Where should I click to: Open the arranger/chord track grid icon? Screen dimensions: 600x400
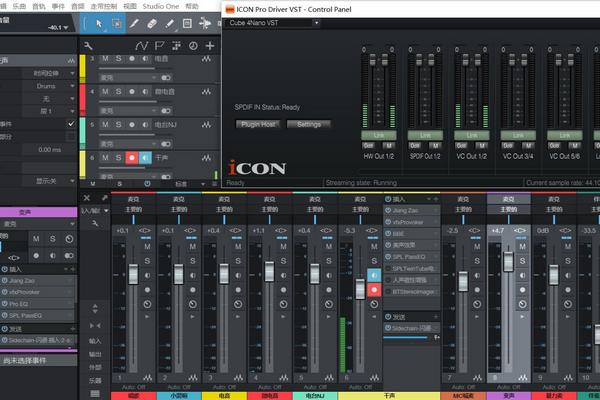tap(176, 46)
